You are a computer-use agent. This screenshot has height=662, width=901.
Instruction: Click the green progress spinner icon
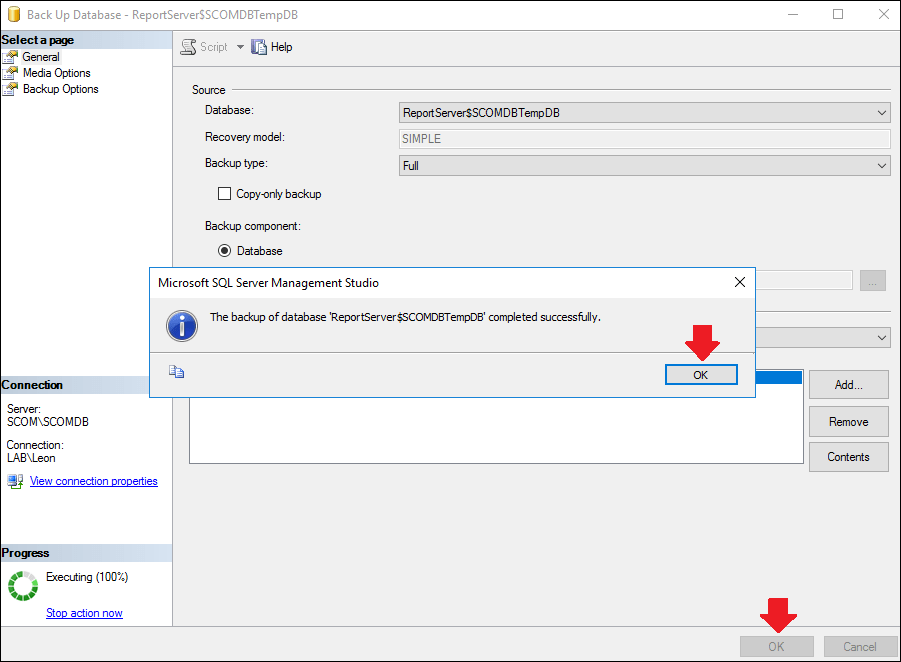click(x=23, y=586)
